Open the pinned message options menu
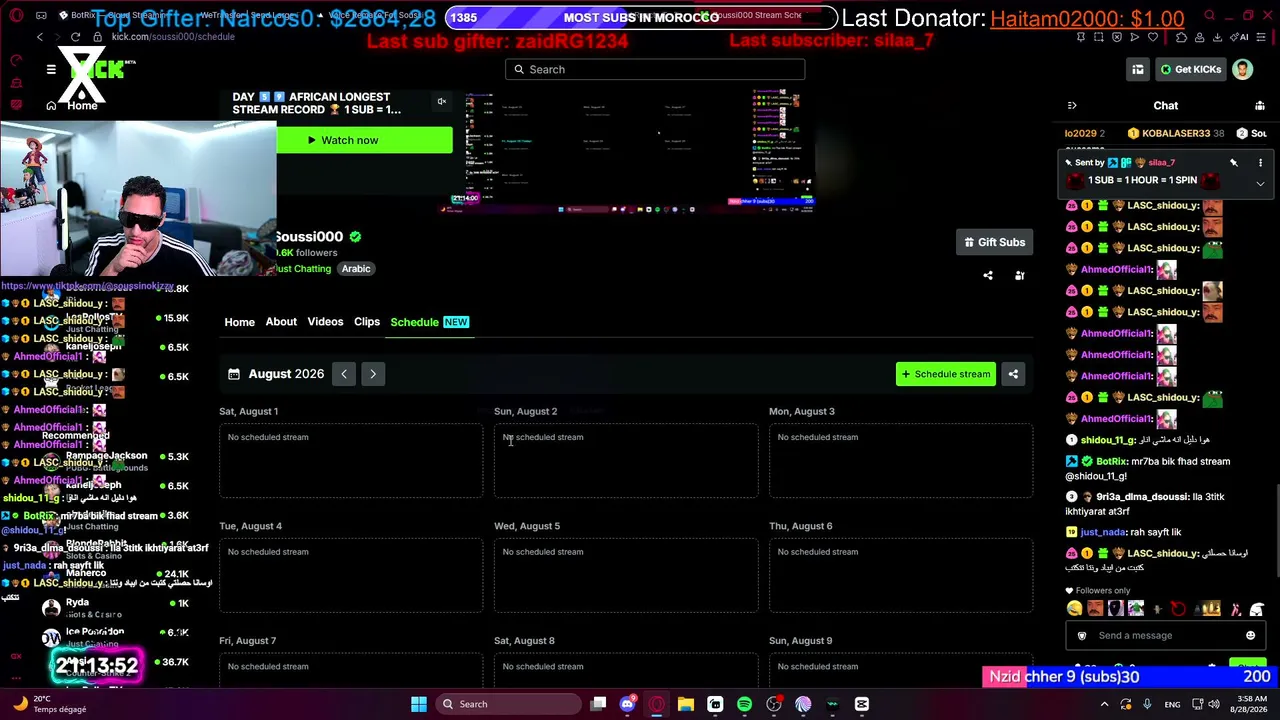This screenshot has width=1280, height=720. [1260, 162]
